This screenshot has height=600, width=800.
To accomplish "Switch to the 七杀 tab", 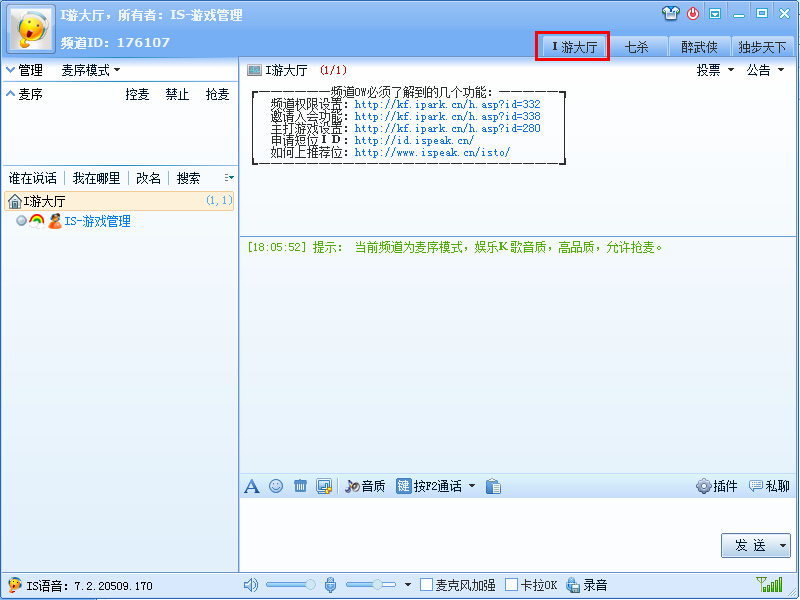I will 637,47.
